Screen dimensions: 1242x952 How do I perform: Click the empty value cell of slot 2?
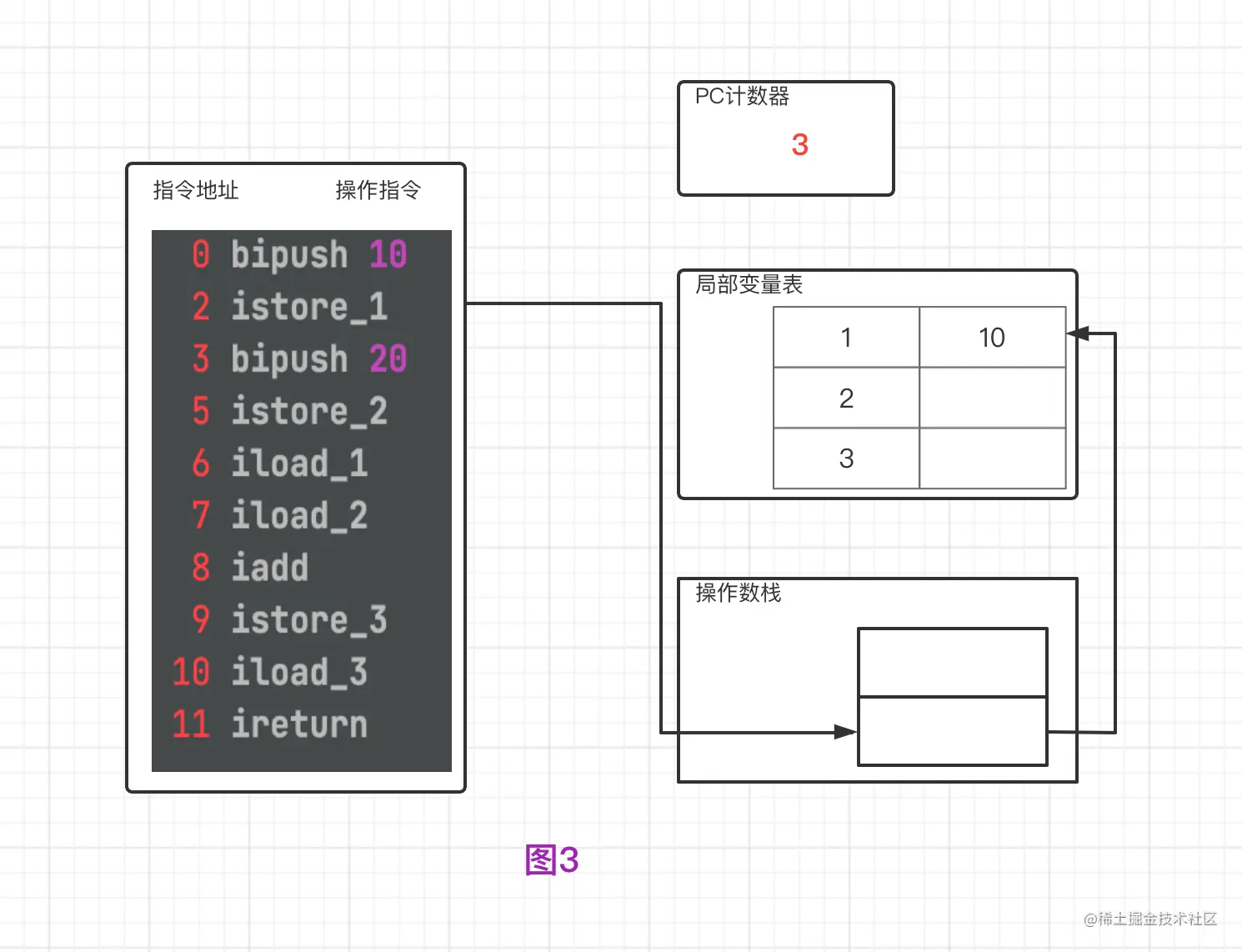pos(992,398)
